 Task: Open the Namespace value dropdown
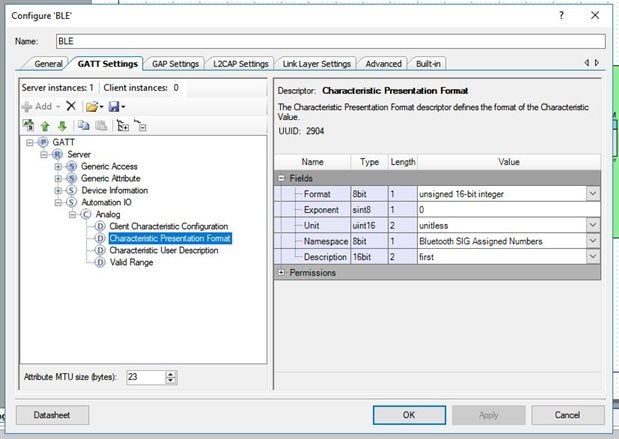tap(593, 241)
